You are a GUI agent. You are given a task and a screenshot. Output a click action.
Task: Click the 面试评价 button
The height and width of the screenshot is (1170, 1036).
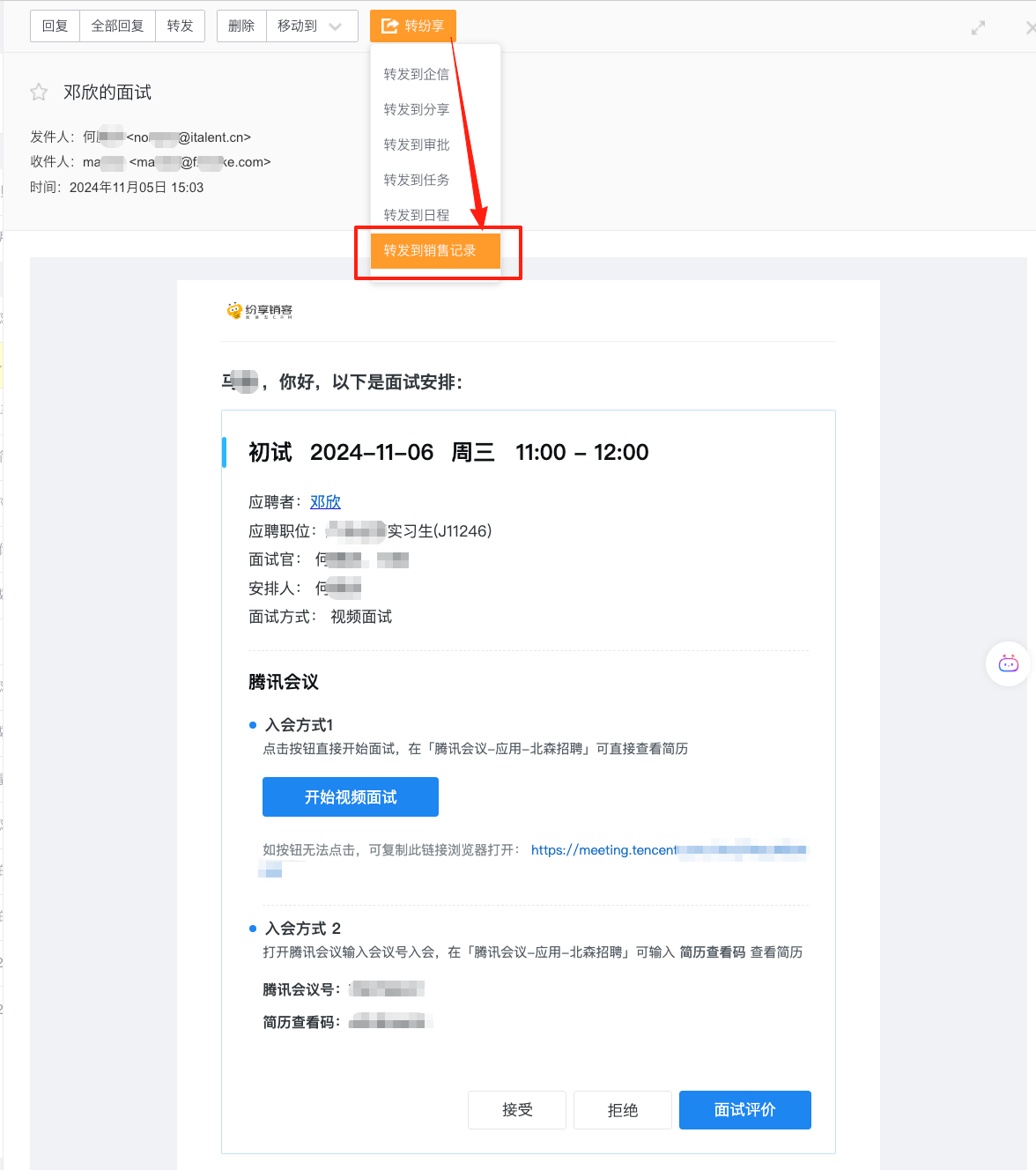[x=745, y=1110]
